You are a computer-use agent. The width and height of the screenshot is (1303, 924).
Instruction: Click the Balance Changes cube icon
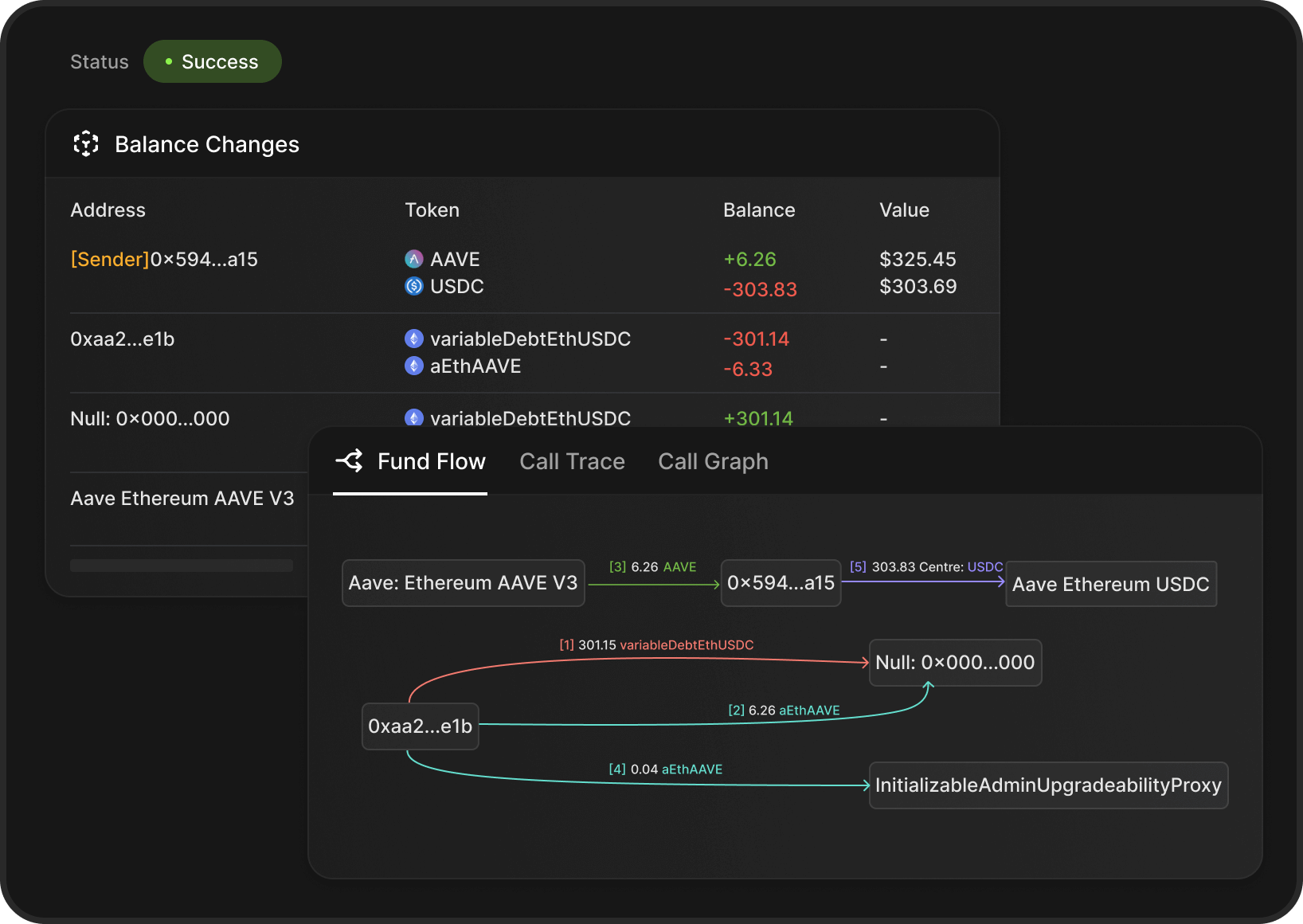pyautogui.click(x=86, y=144)
